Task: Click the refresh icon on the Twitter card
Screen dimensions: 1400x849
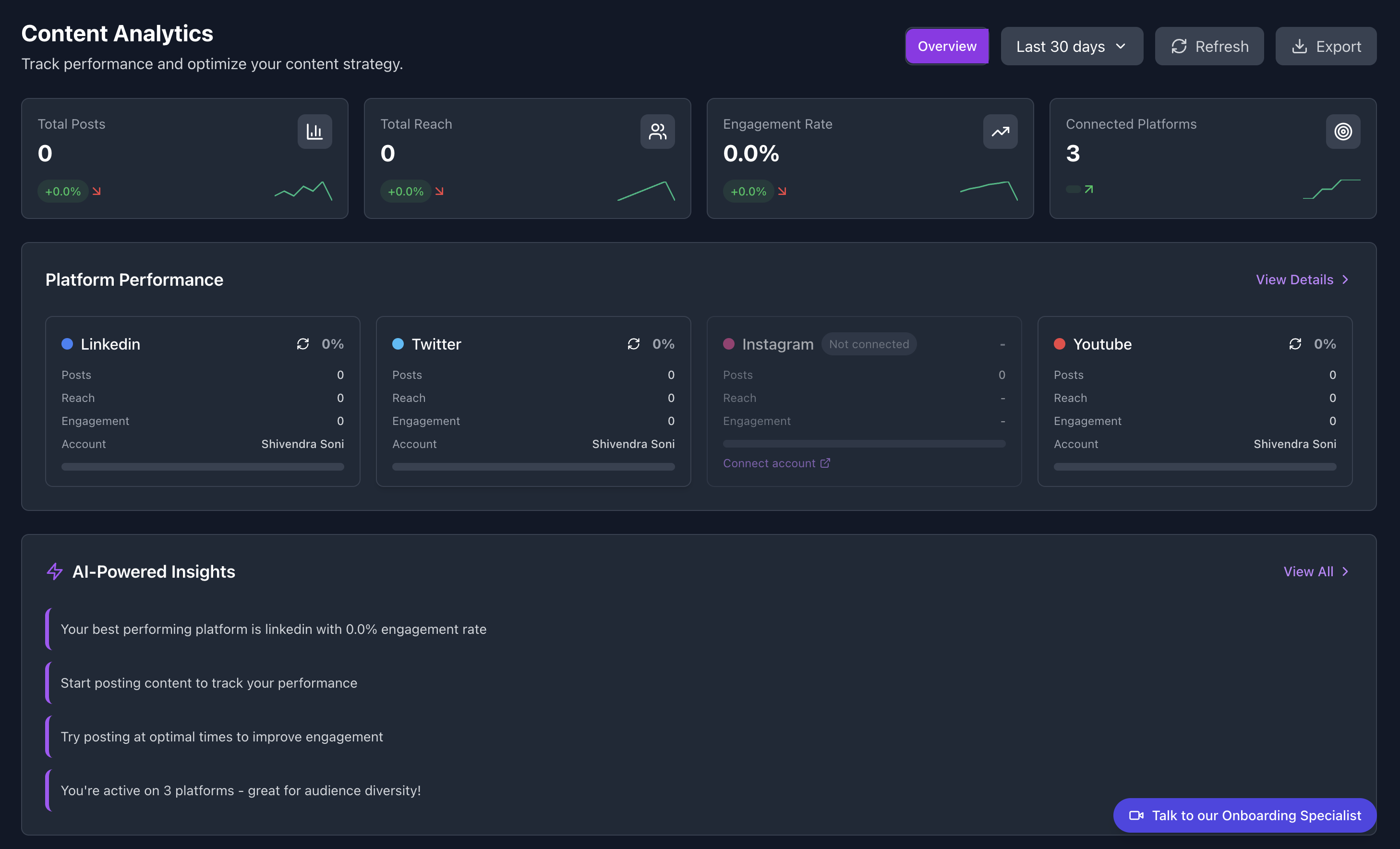Action: click(x=634, y=344)
